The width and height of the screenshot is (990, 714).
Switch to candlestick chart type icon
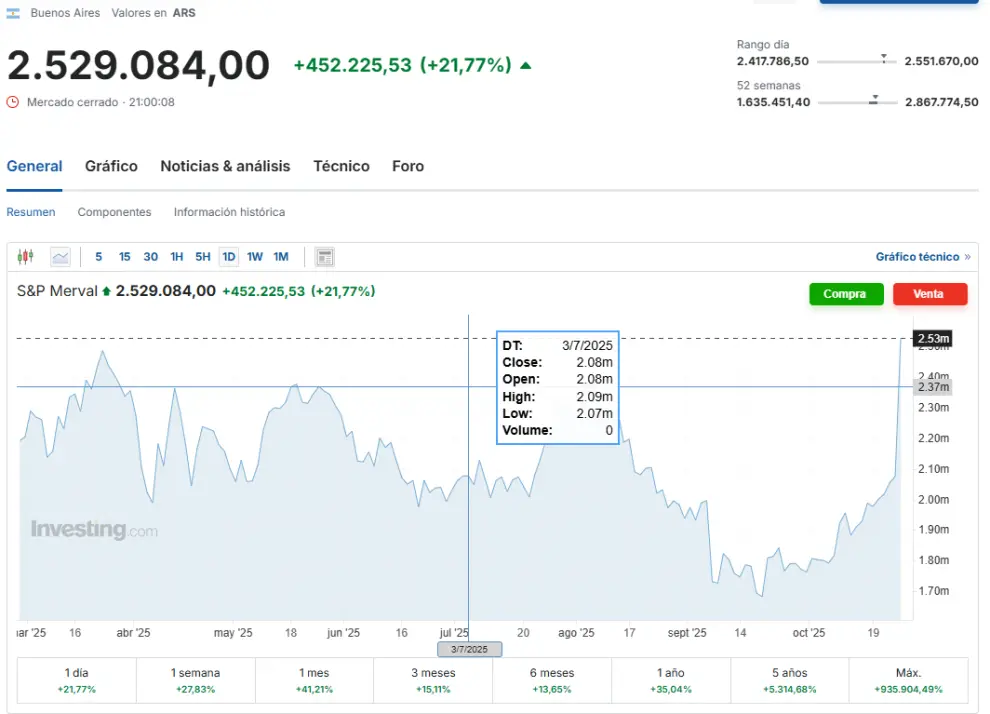tap(25, 256)
